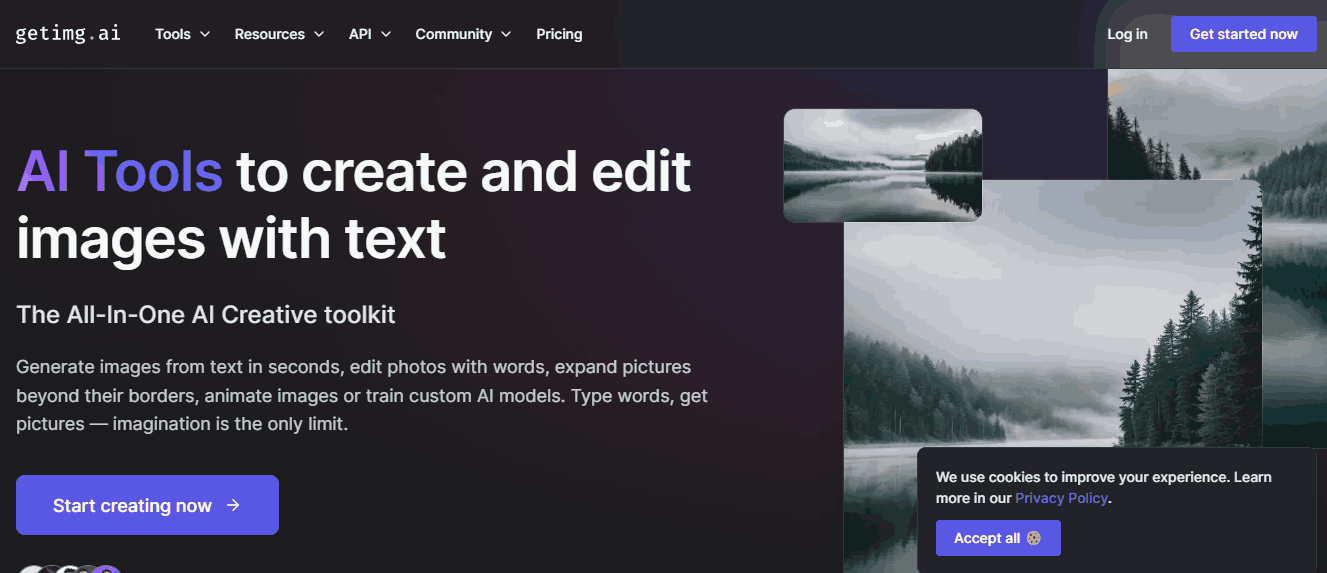The image size is (1327, 573).
Task: Accept all cookies
Action: coord(997,538)
